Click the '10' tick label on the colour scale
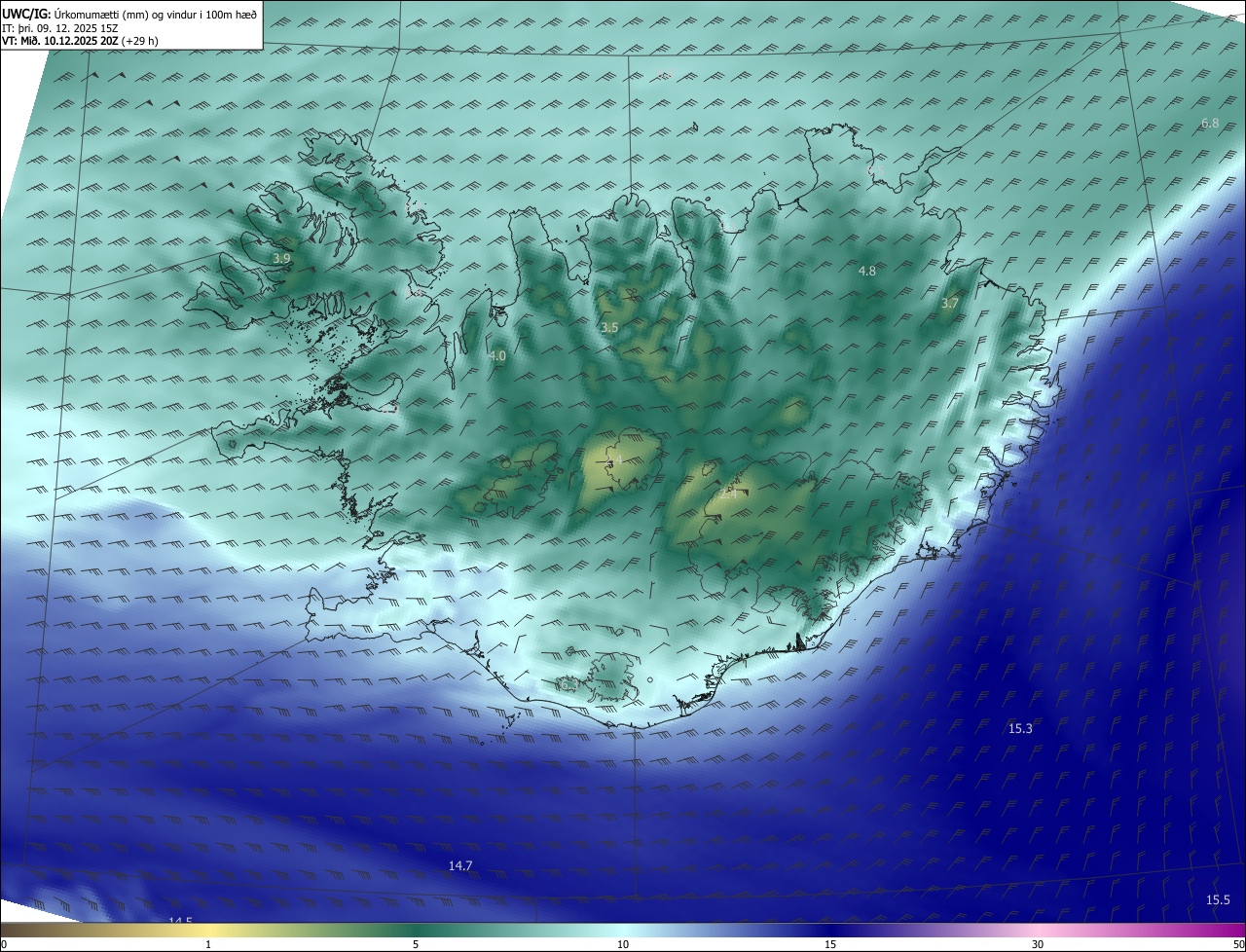This screenshot has height=952, width=1246. (623, 944)
